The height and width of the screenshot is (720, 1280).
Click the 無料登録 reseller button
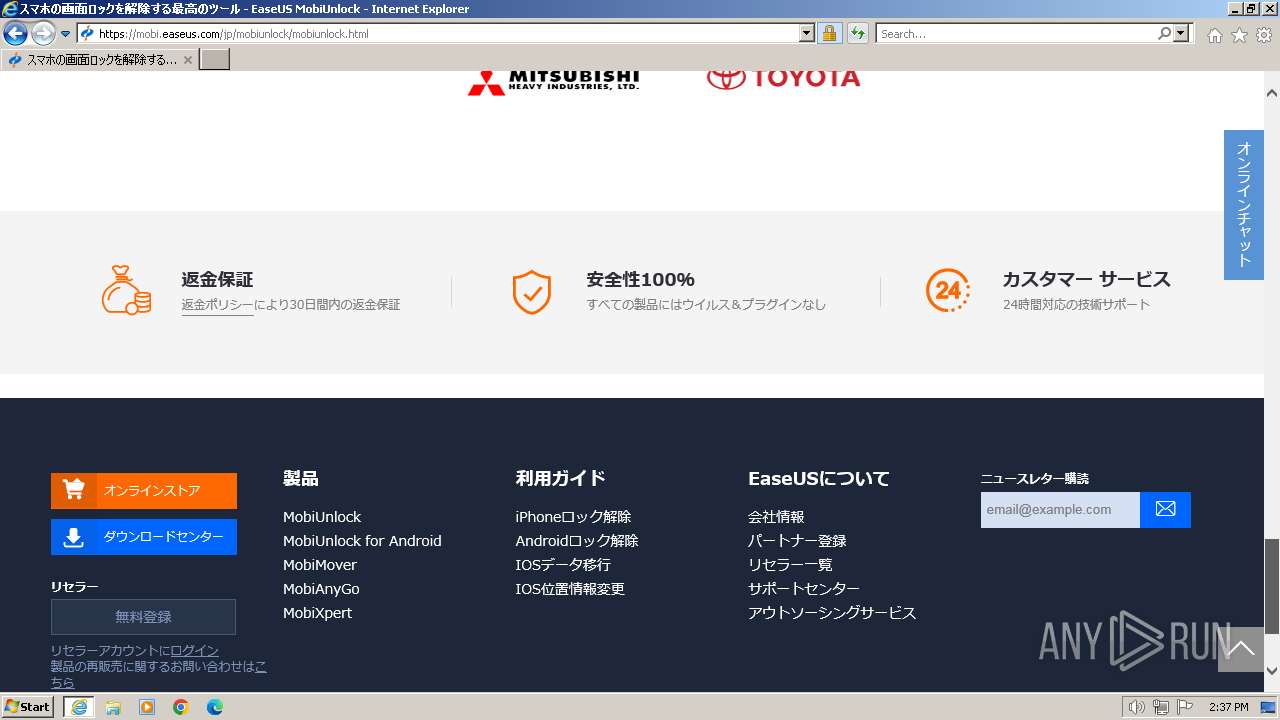143,617
